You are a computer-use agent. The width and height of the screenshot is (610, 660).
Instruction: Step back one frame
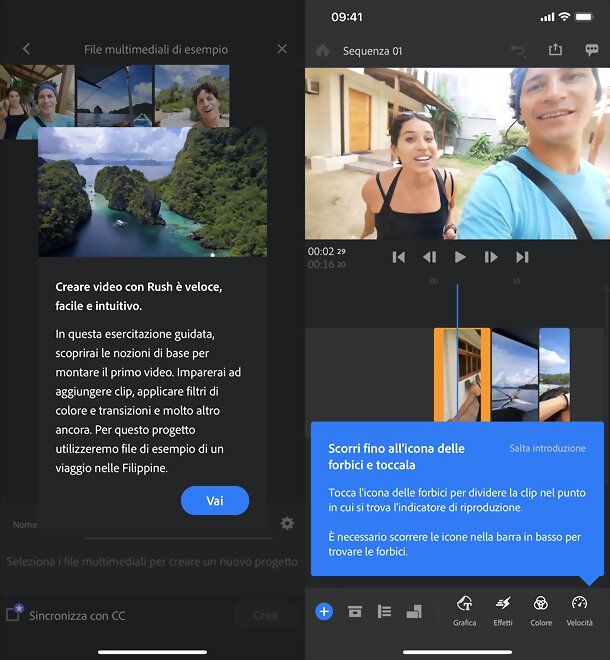(429, 257)
